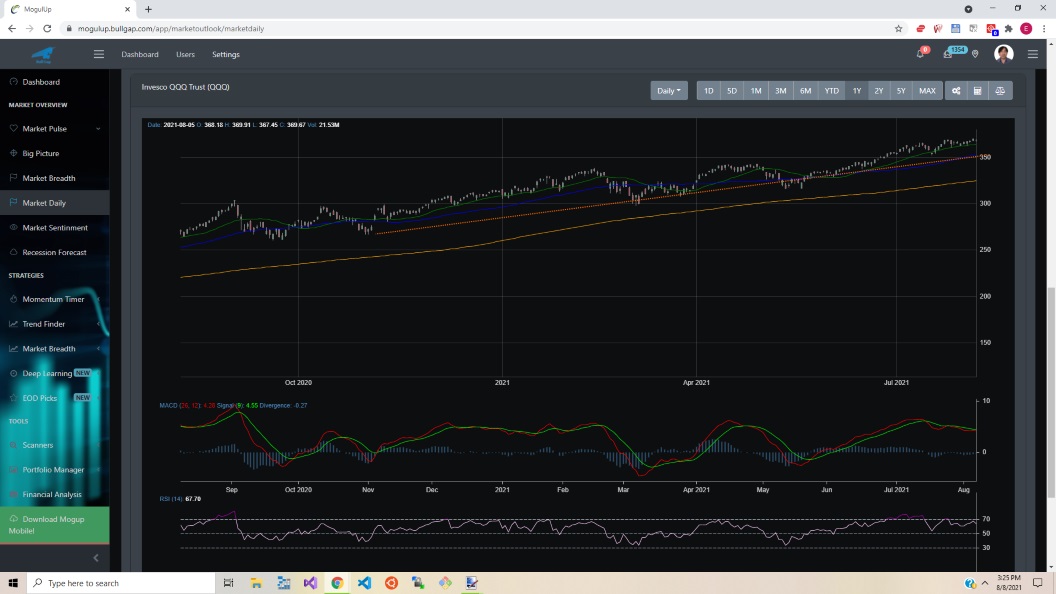Image resolution: width=1056 pixels, height=594 pixels.
Task: Open the Dashboard top menu item
Action: coord(140,55)
